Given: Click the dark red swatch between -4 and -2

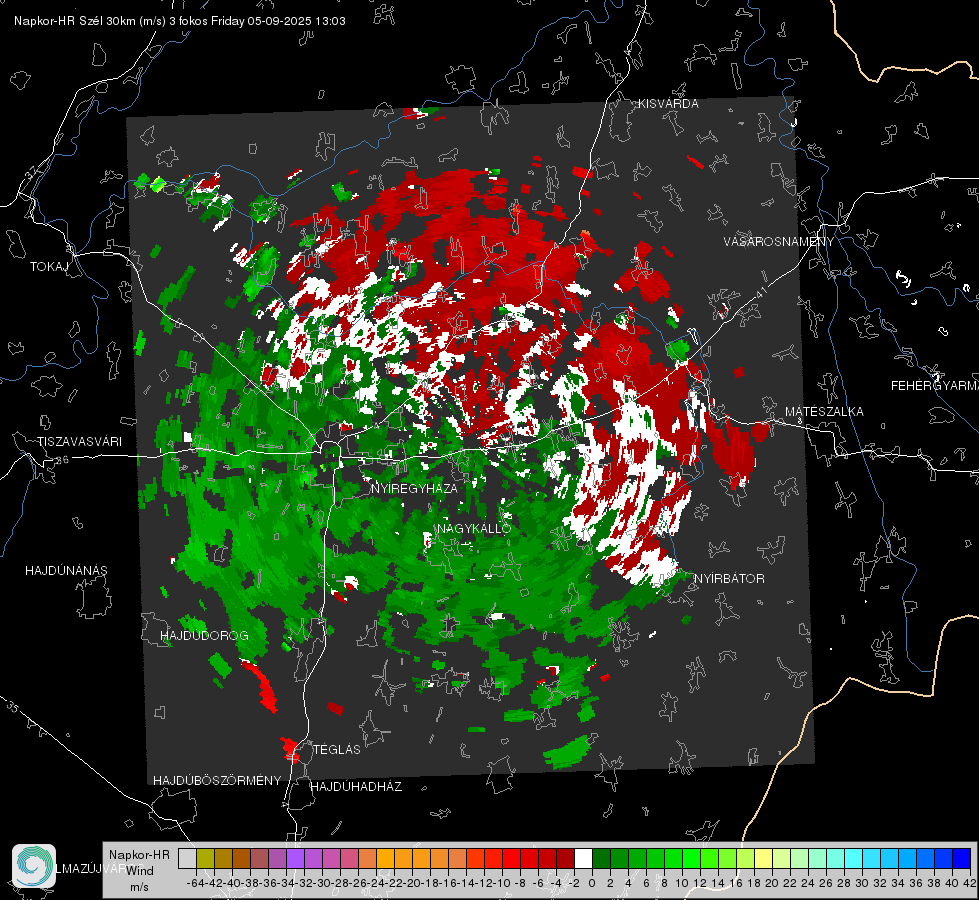Looking at the screenshot, I should click(x=565, y=859).
